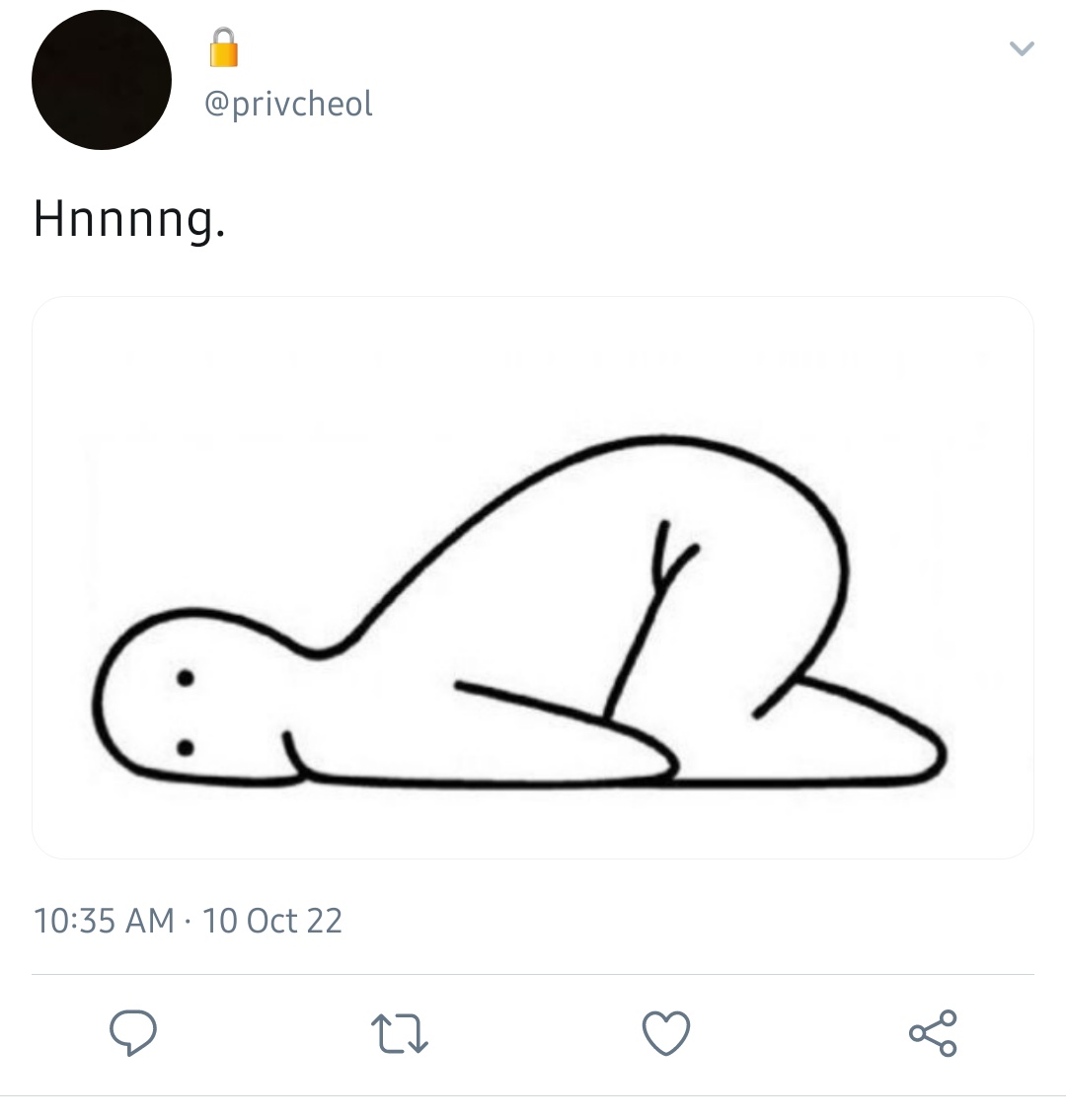Open the @privcheol profile handle
The height and width of the screenshot is (1120, 1066).
point(288,105)
